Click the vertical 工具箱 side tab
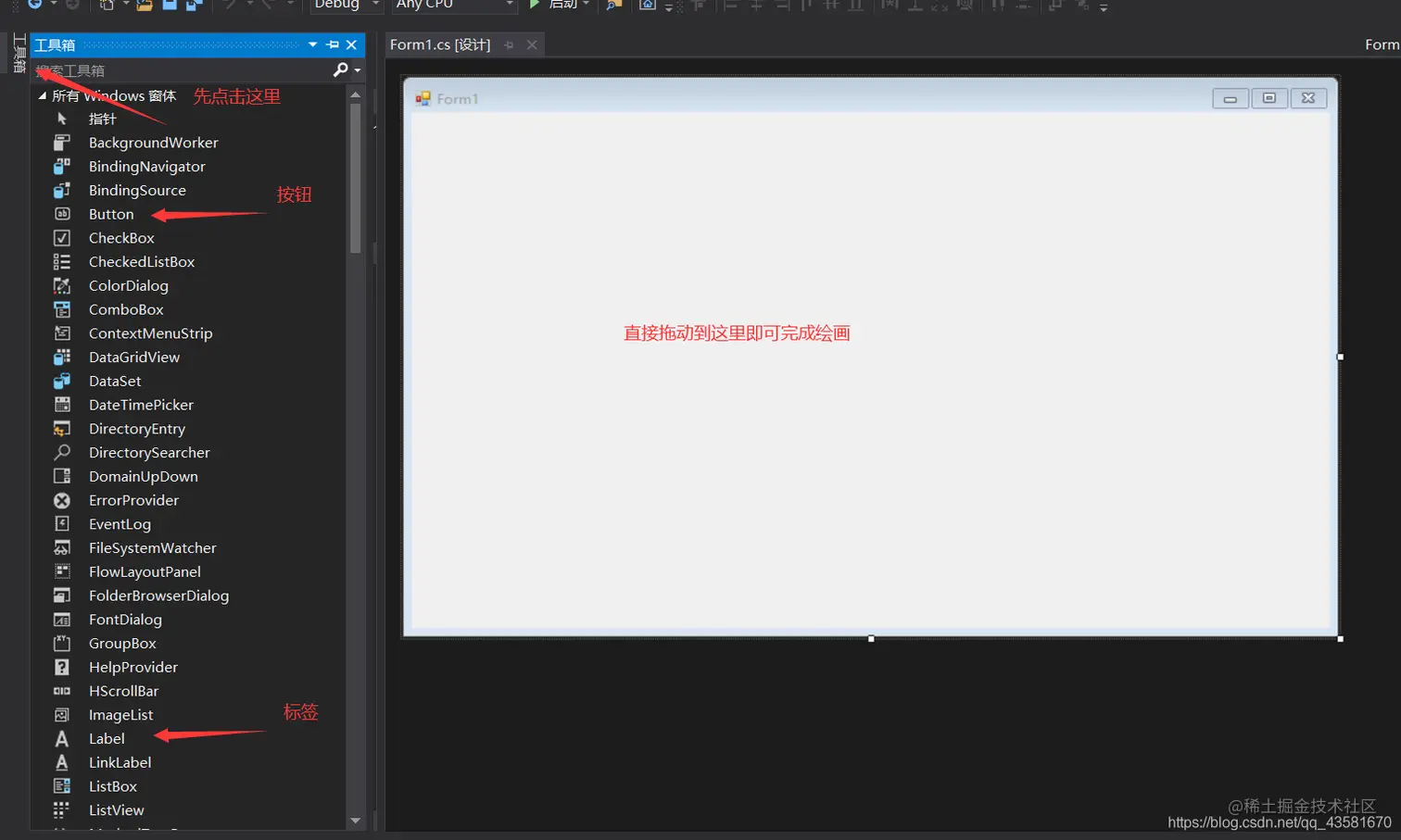Screen dimensions: 1401x840 [x=17, y=51]
